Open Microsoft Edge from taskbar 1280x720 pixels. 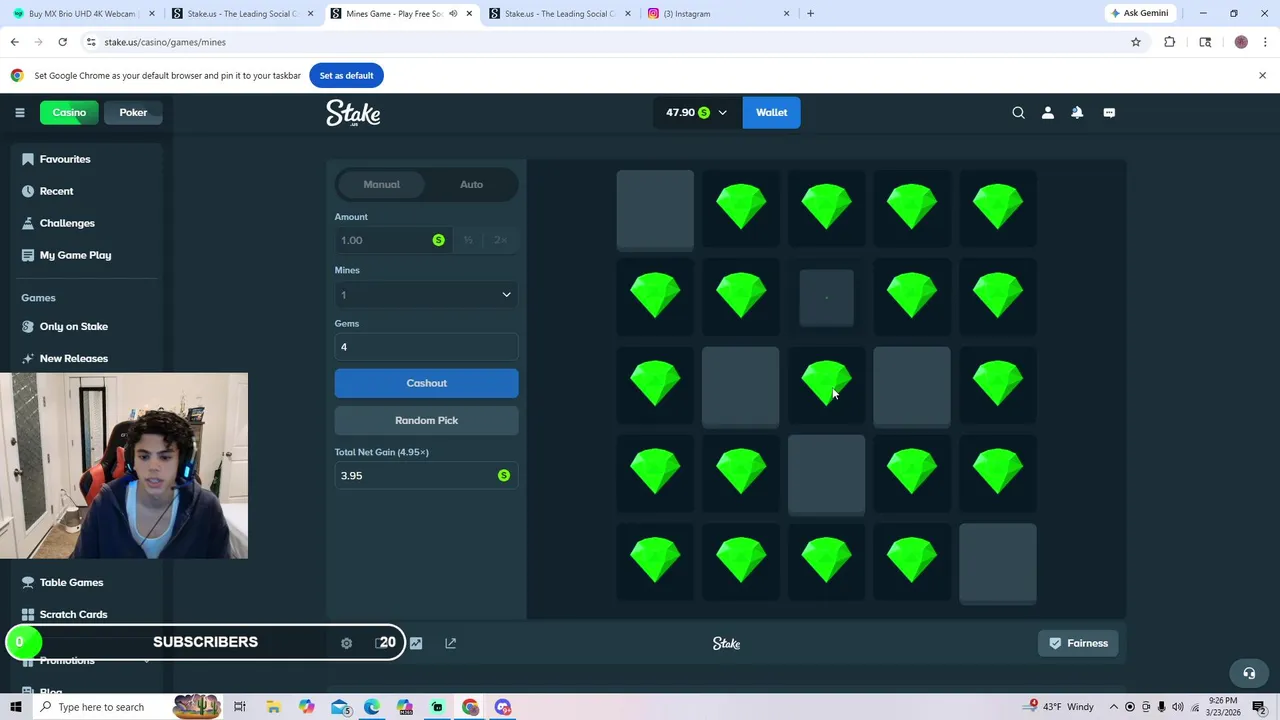coord(372,707)
